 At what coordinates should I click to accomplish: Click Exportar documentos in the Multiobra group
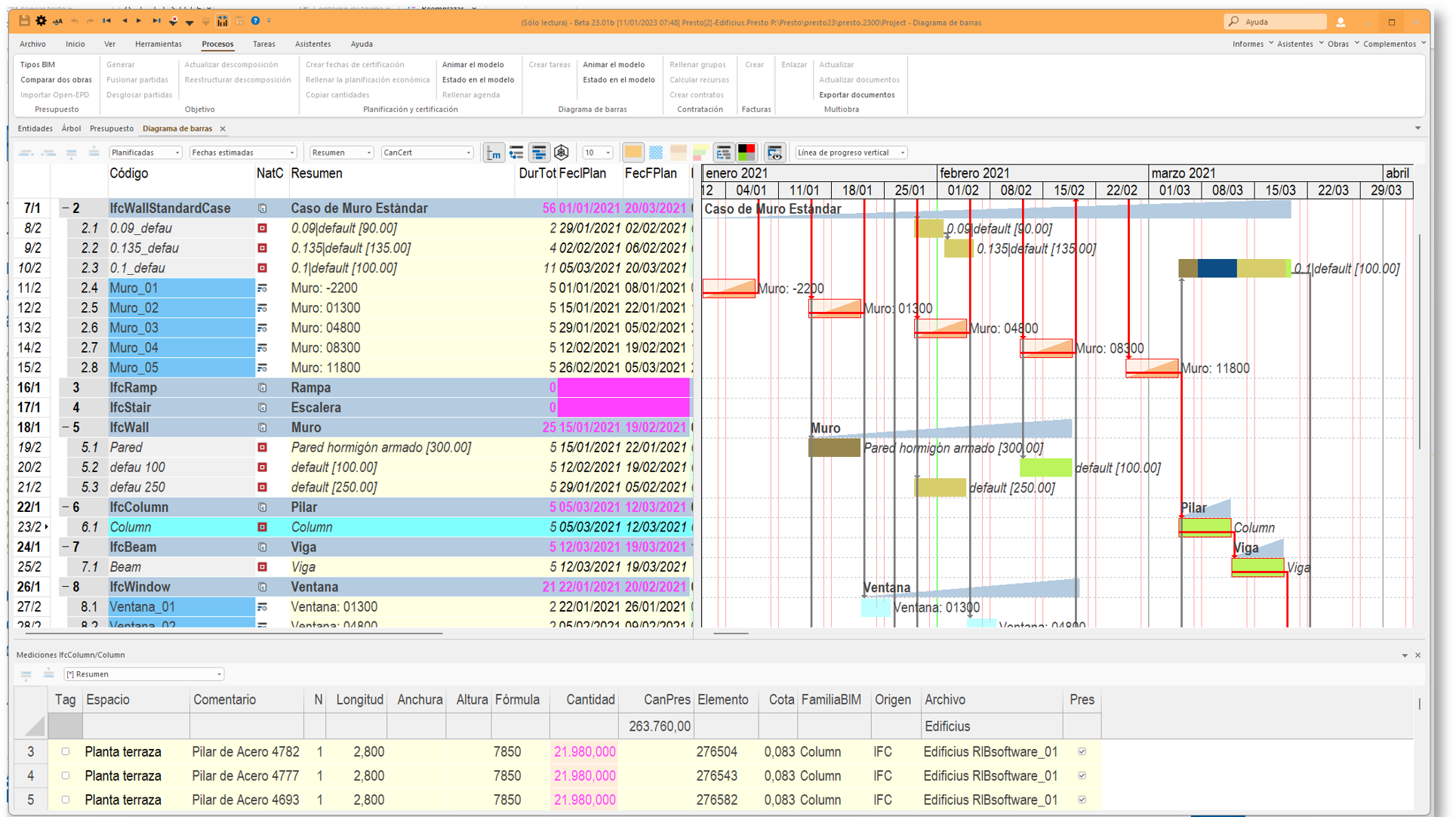tap(857, 94)
